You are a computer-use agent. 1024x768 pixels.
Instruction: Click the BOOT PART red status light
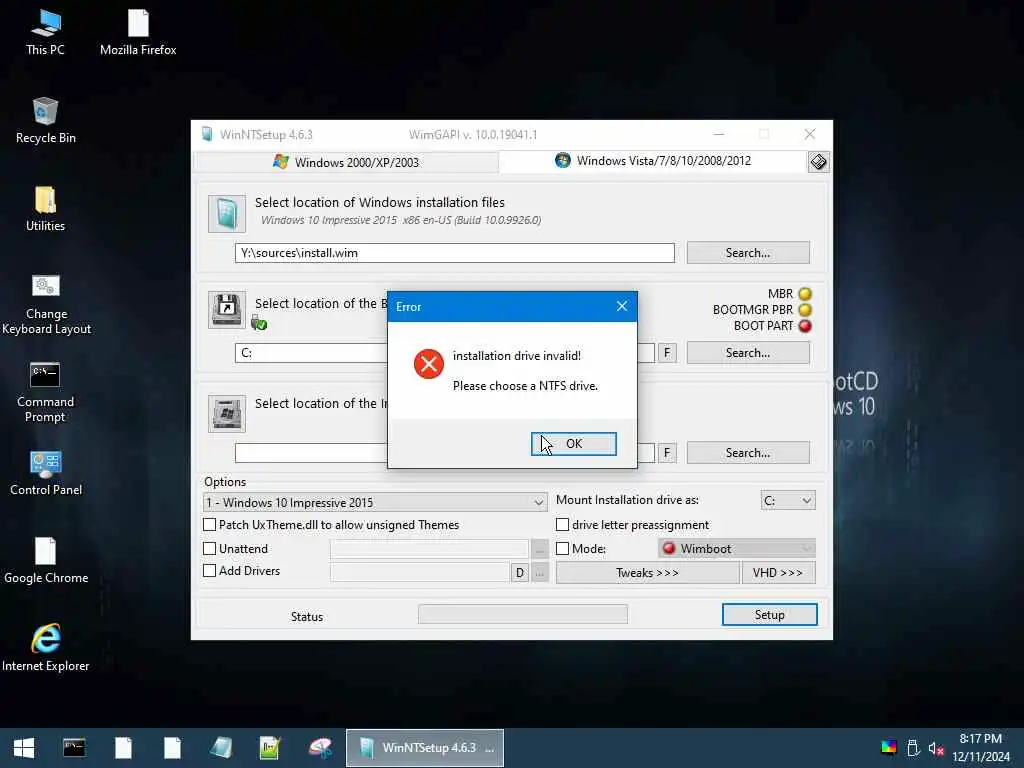coord(805,326)
